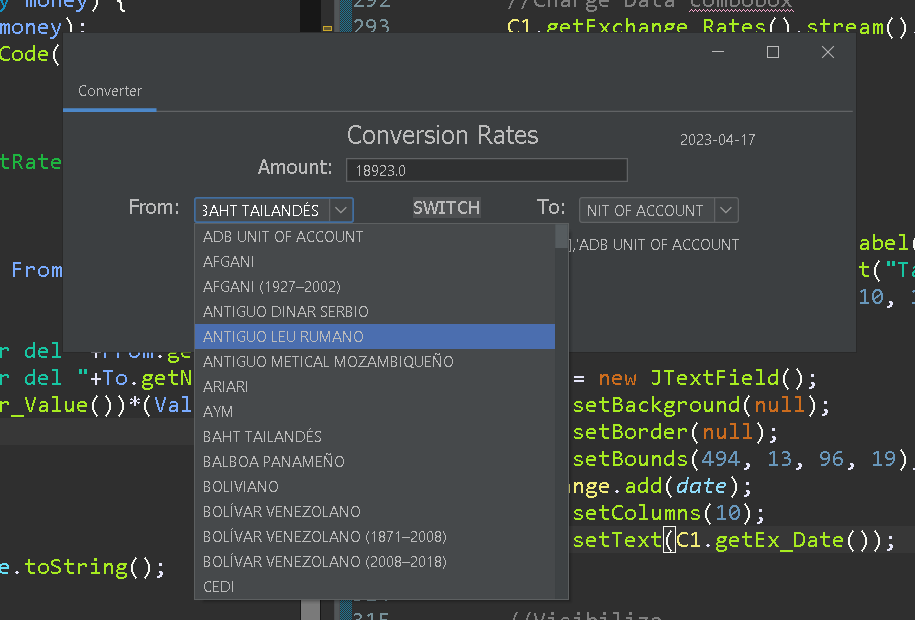The height and width of the screenshot is (620, 915).
Task: Select BALBOA PANAMEÑO currency option
Action: click(x=272, y=461)
